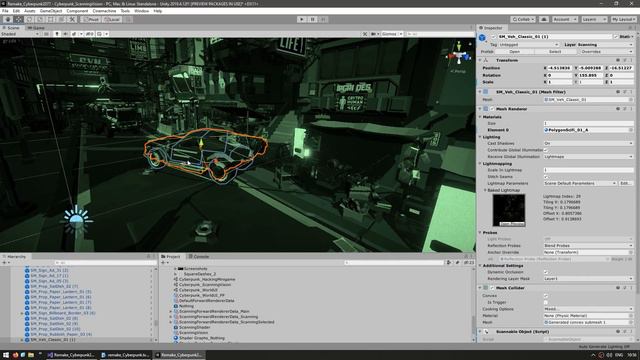640x360 pixels.
Task: Toggle Mesh Renderer enabled checkbox
Action: pos(492,109)
